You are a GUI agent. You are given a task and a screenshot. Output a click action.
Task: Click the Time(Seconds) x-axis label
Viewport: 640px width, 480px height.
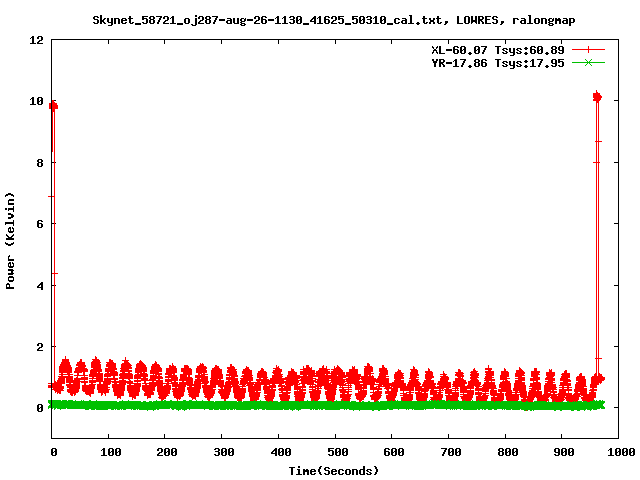(x=333, y=471)
